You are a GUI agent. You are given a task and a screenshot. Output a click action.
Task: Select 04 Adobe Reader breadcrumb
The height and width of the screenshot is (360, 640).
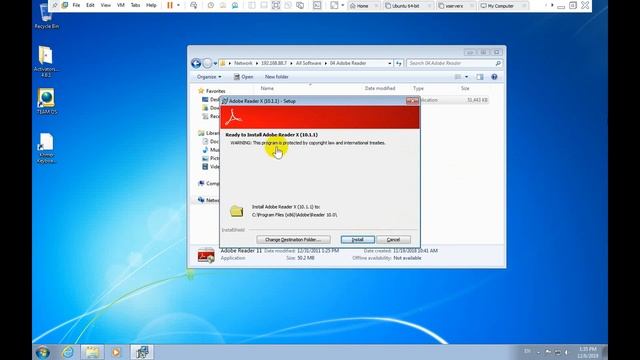(348, 63)
